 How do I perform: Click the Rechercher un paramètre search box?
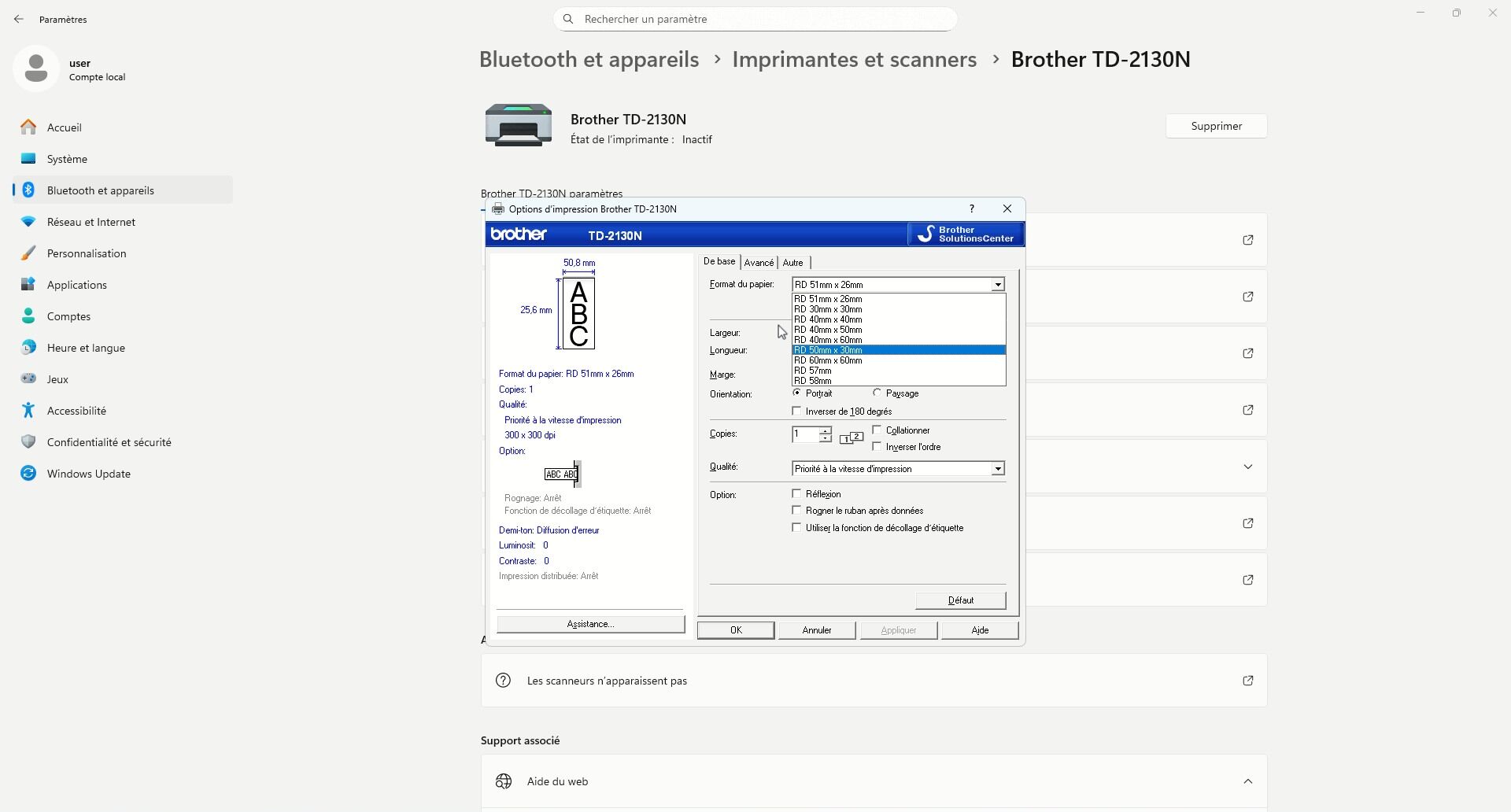(755, 19)
